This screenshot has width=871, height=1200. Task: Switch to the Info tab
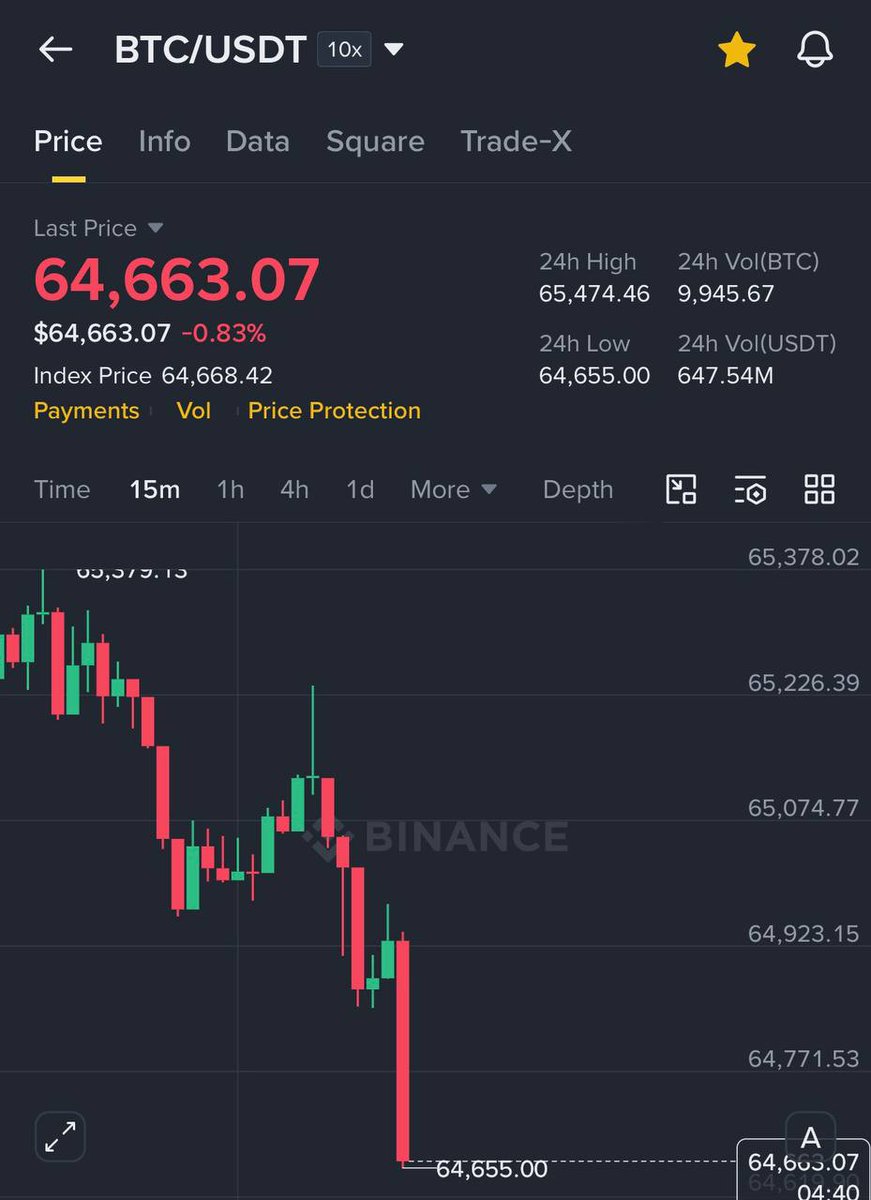[x=164, y=141]
